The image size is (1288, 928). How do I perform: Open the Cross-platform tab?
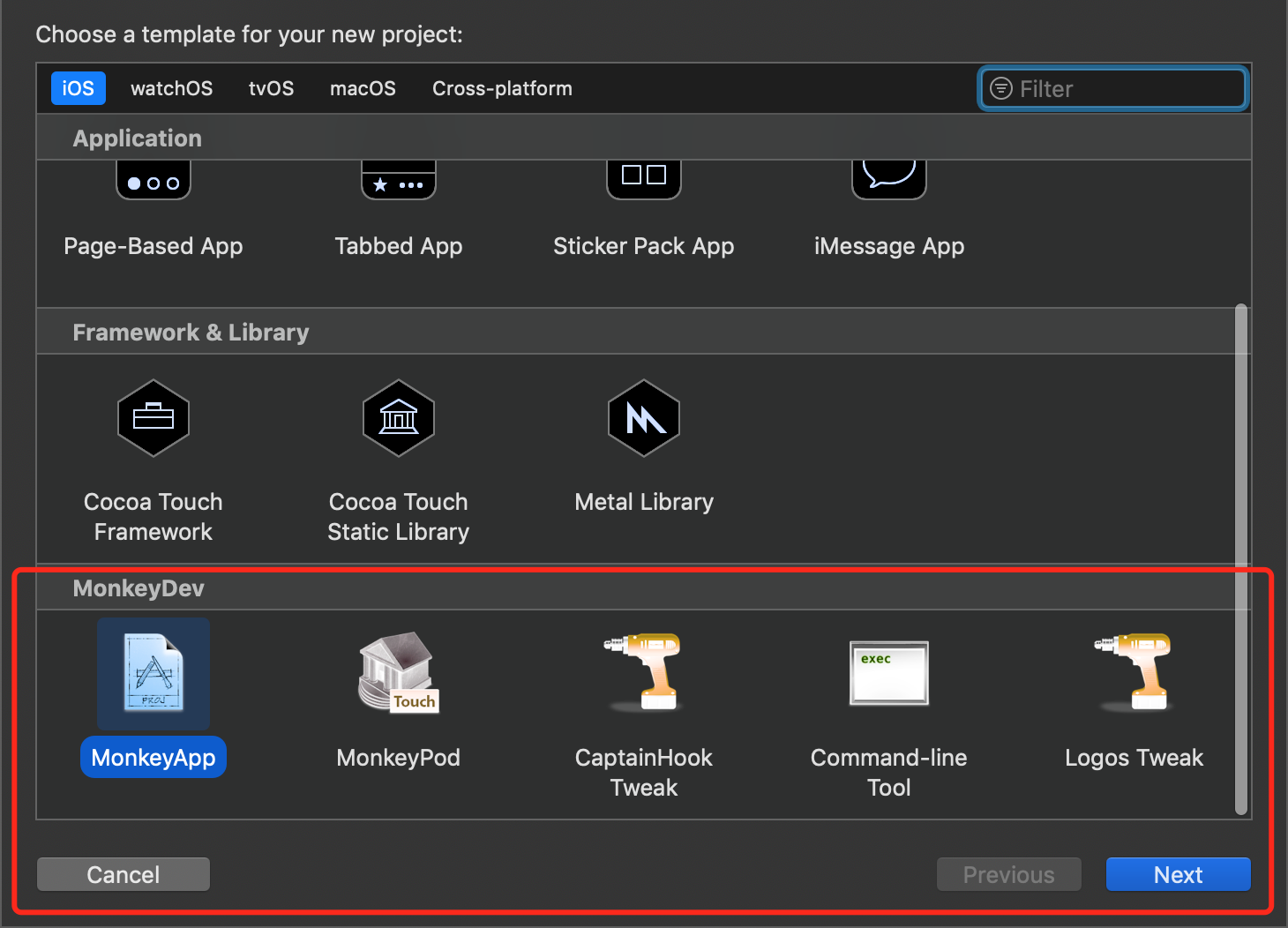pos(503,88)
